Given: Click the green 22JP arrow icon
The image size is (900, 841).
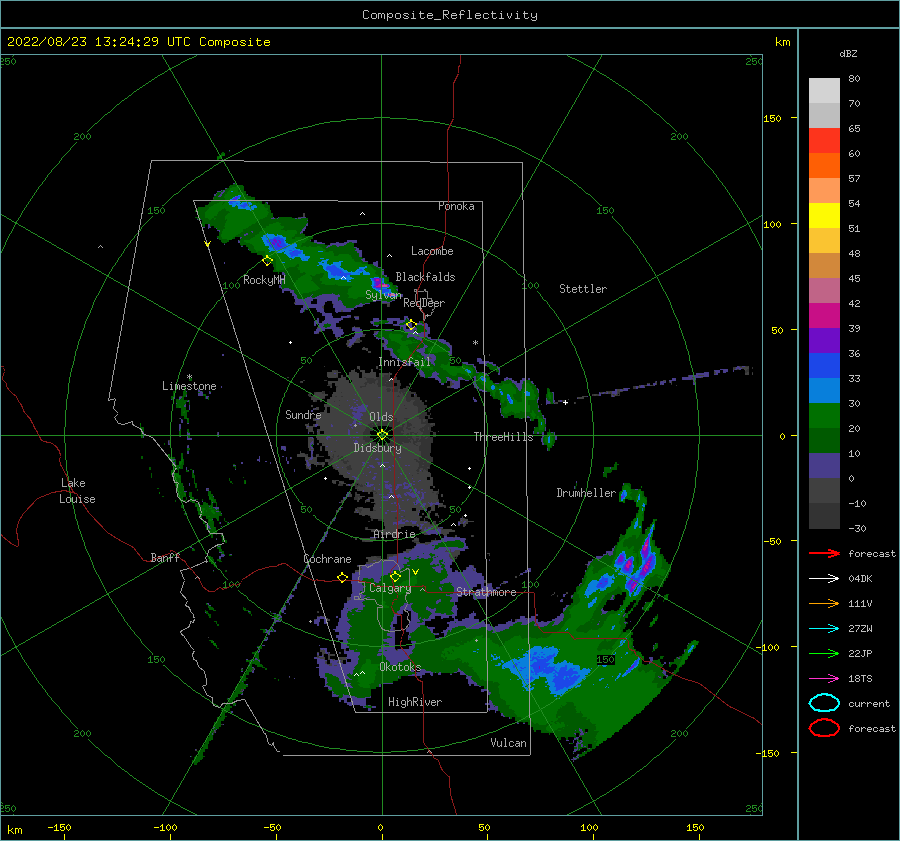Looking at the screenshot, I should click(x=824, y=653).
